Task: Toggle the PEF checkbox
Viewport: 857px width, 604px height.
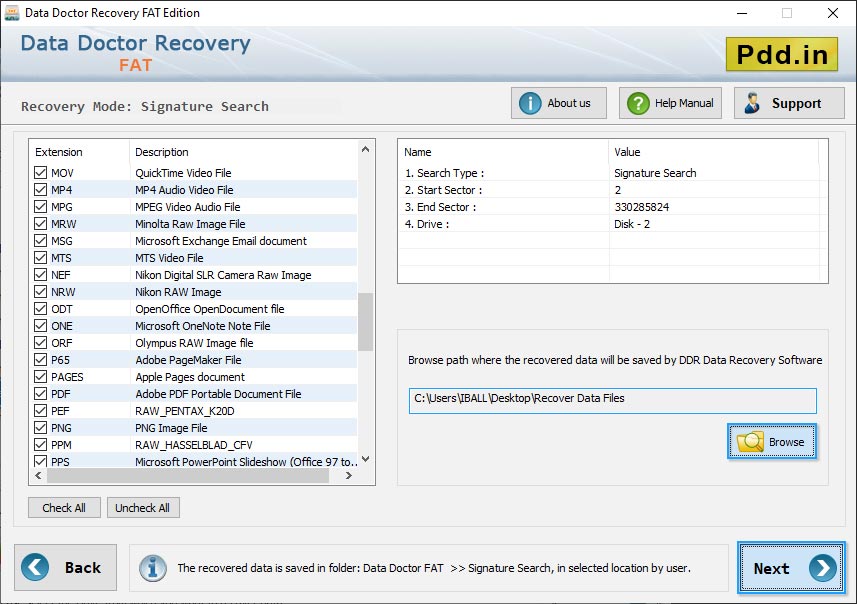Action: [x=40, y=411]
